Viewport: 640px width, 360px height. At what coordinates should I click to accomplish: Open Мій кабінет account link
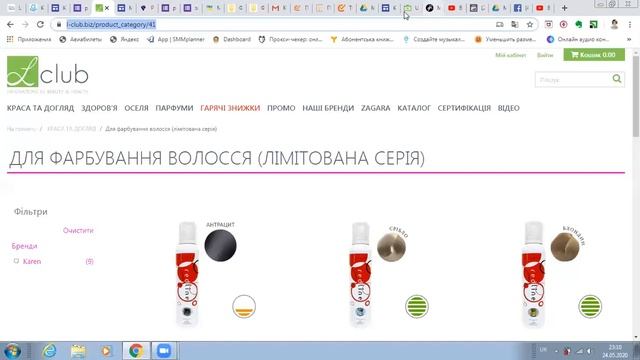511,55
